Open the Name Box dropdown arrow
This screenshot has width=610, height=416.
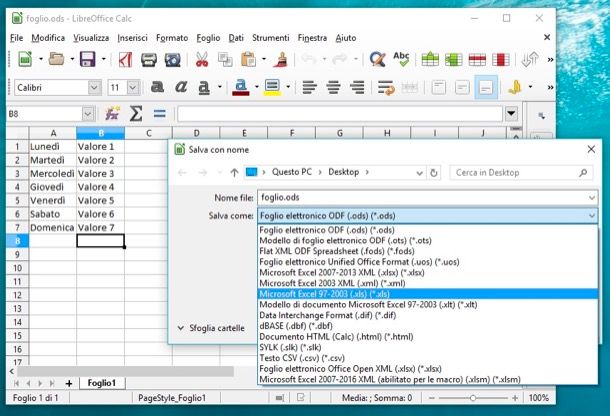(x=88, y=114)
